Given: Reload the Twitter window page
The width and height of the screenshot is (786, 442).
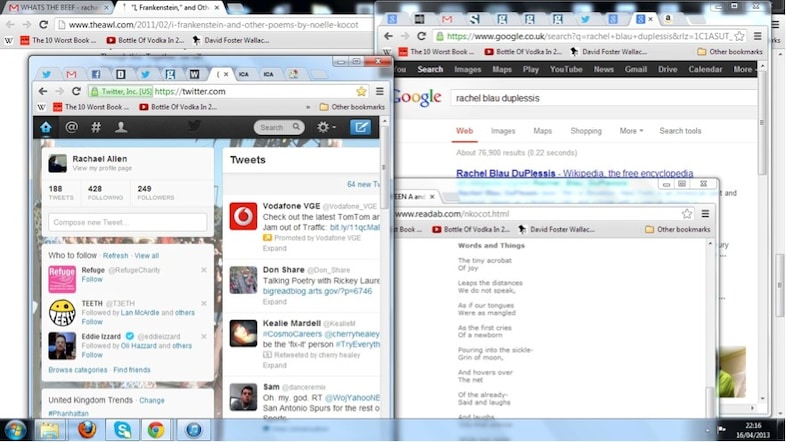Looking at the screenshot, I should pyautogui.click(x=76, y=91).
